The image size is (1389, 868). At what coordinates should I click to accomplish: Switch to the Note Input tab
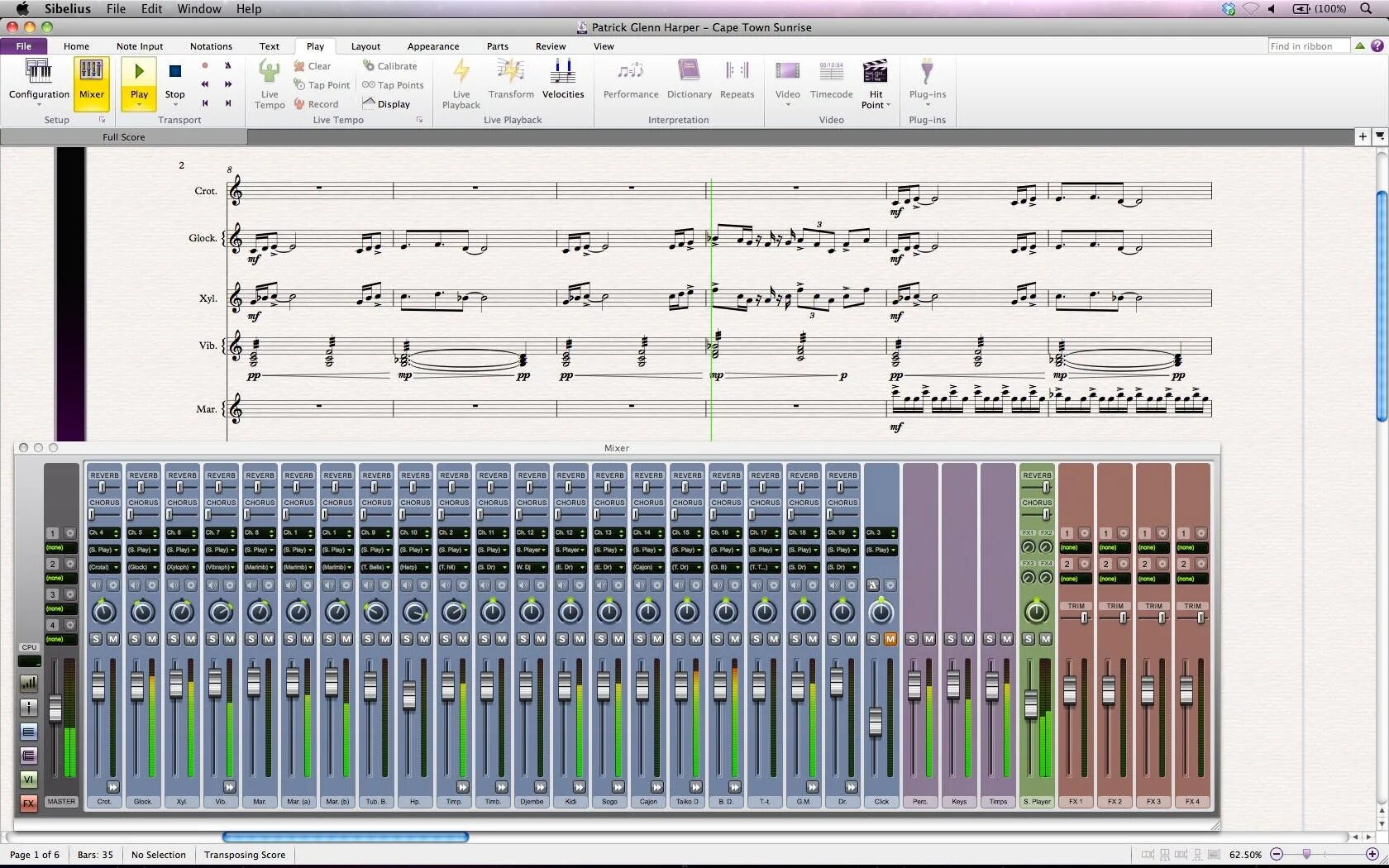[140, 46]
